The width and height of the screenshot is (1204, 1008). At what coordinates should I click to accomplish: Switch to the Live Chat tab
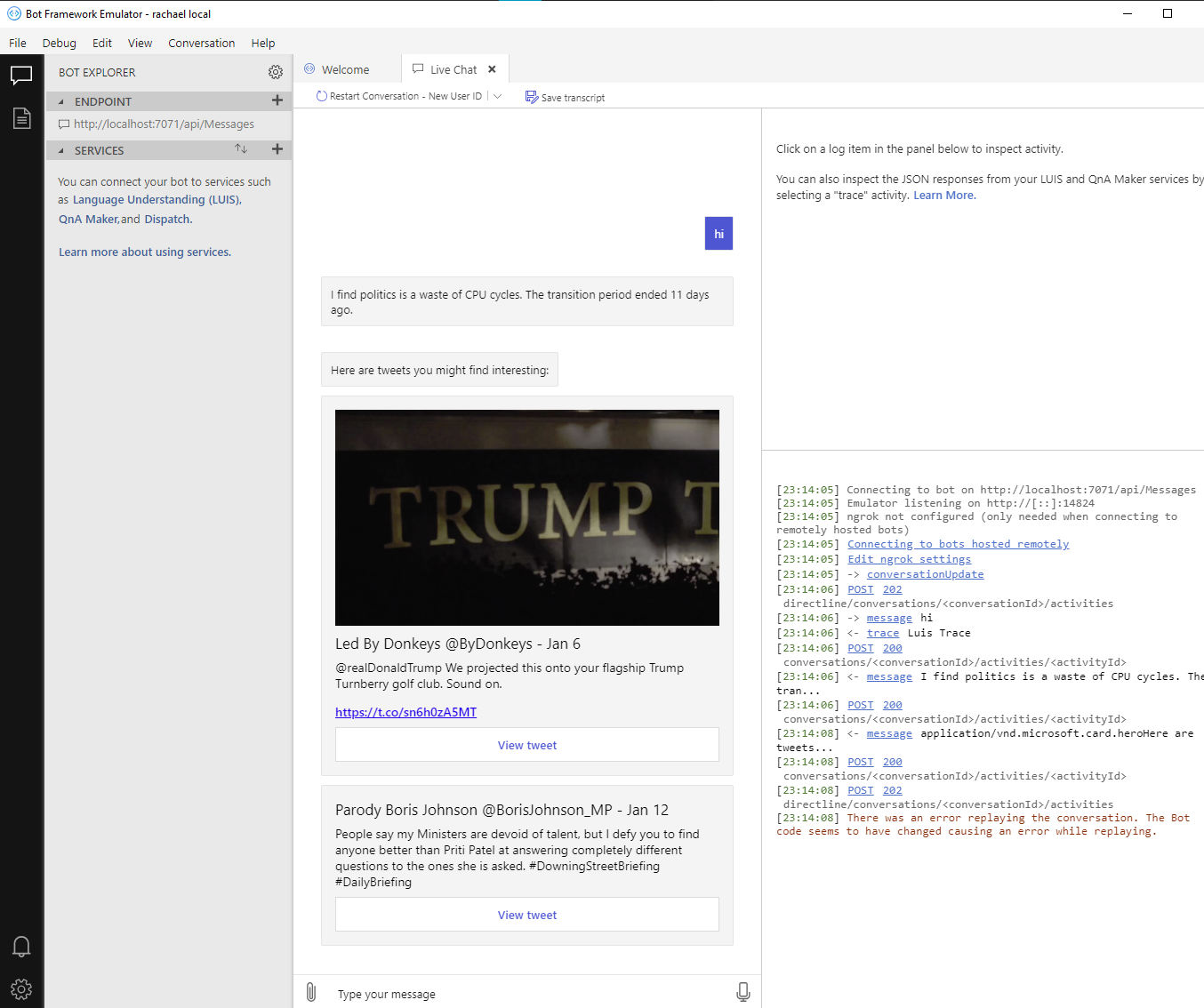453,69
